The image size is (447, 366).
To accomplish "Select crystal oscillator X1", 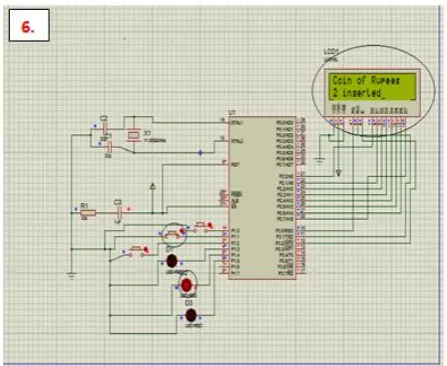I will [134, 135].
